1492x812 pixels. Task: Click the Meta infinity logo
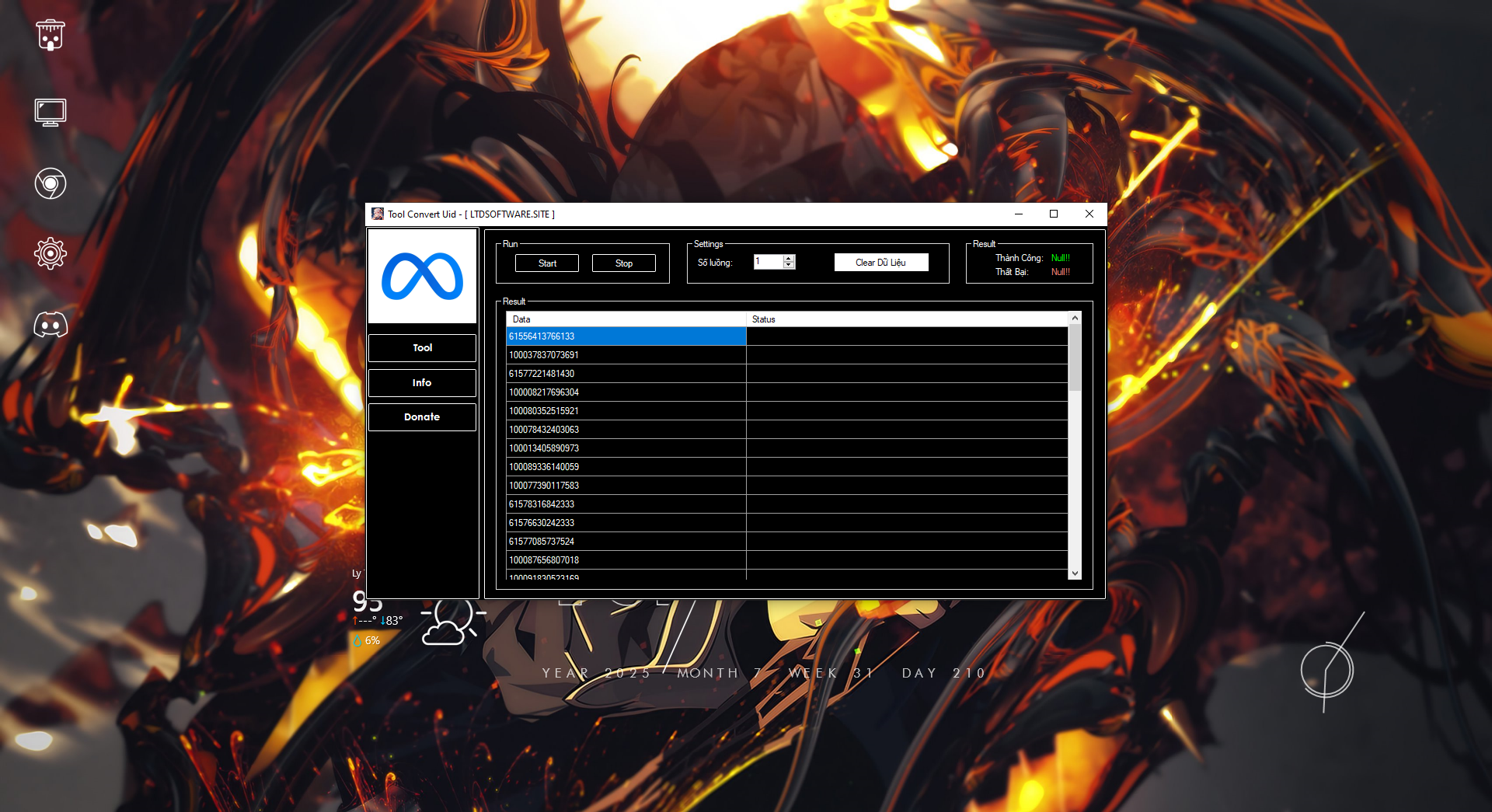pos(422,277)
